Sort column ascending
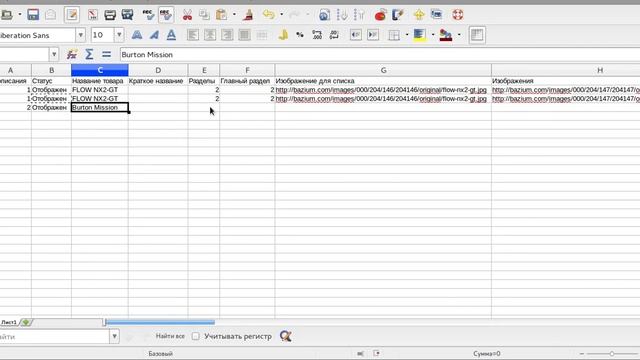The height and width of the screenshot is (360, 640). pyautogui.click(x=342, y=15)
